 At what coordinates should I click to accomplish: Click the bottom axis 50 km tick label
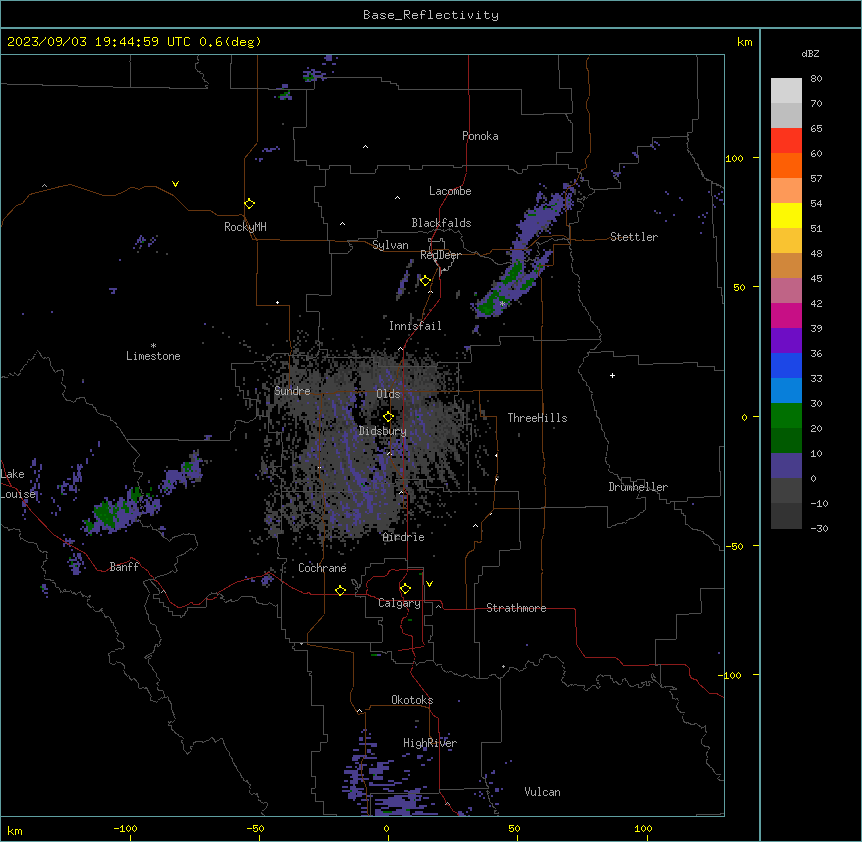514,828
